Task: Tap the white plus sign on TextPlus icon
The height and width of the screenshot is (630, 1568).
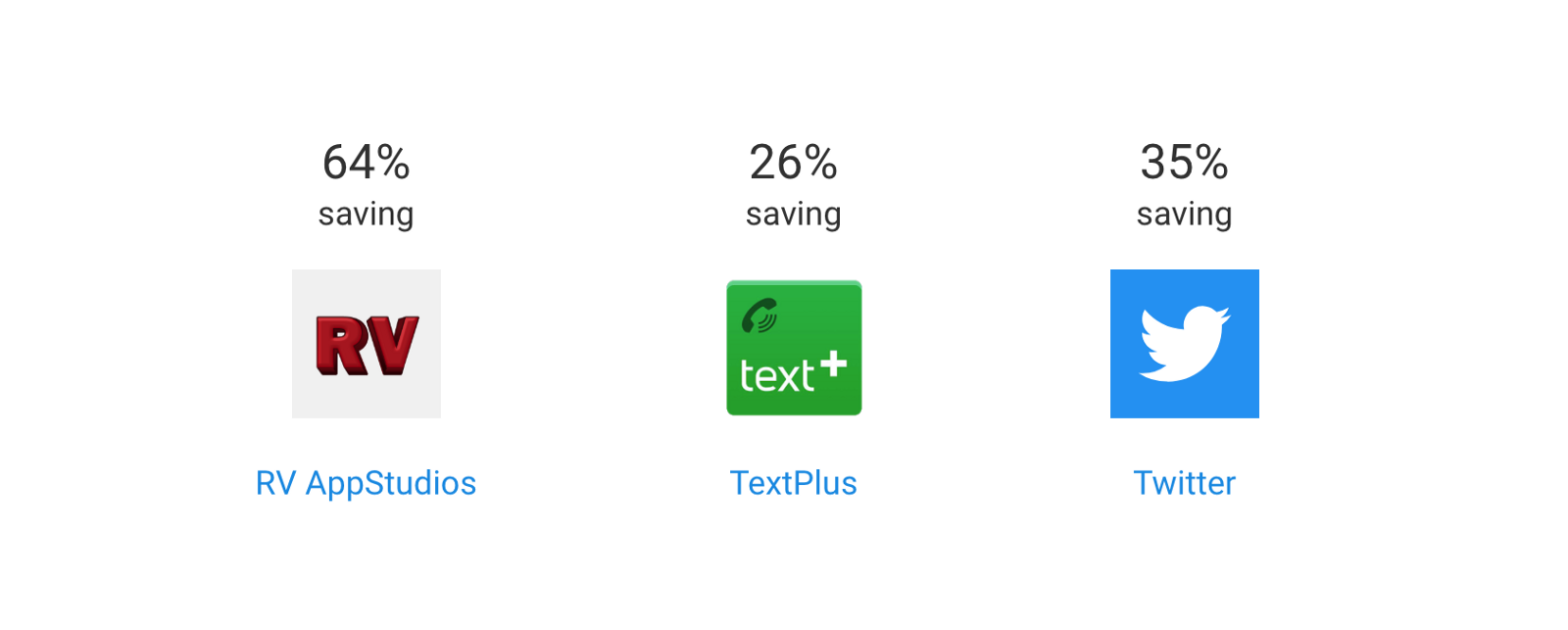Action: point(833,365)
